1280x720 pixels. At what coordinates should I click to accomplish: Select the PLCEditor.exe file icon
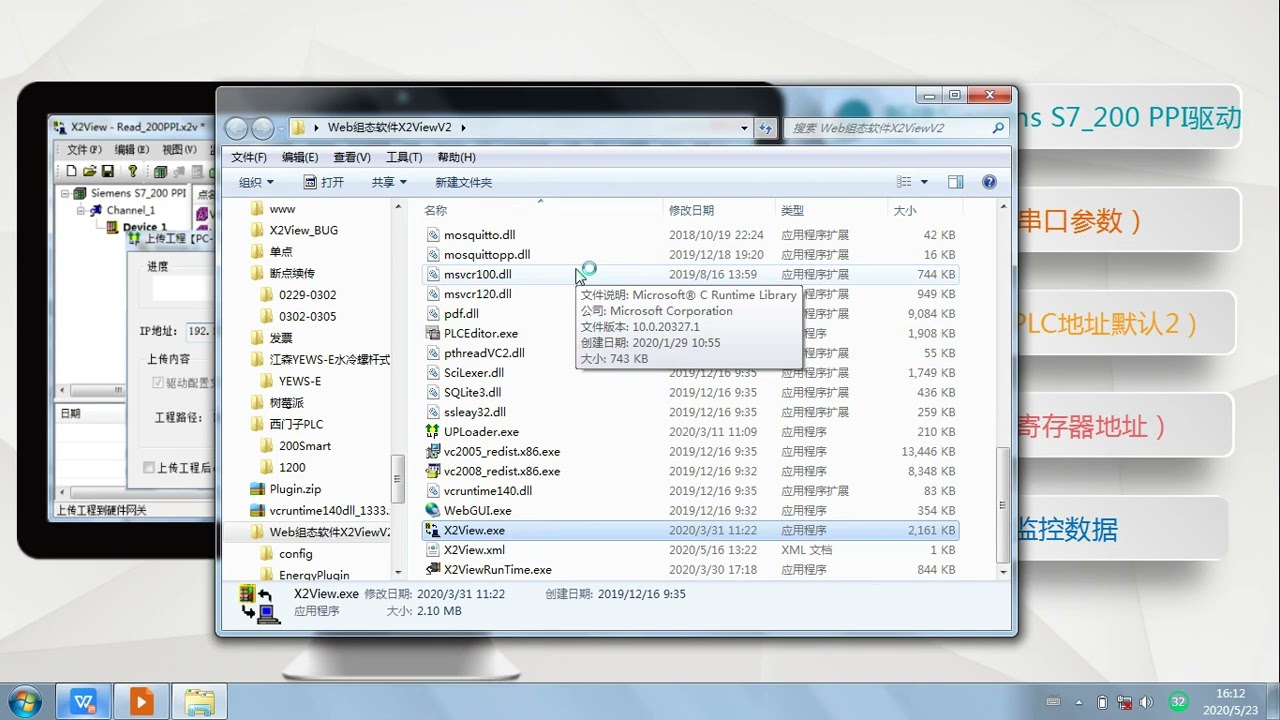[433, 333]
